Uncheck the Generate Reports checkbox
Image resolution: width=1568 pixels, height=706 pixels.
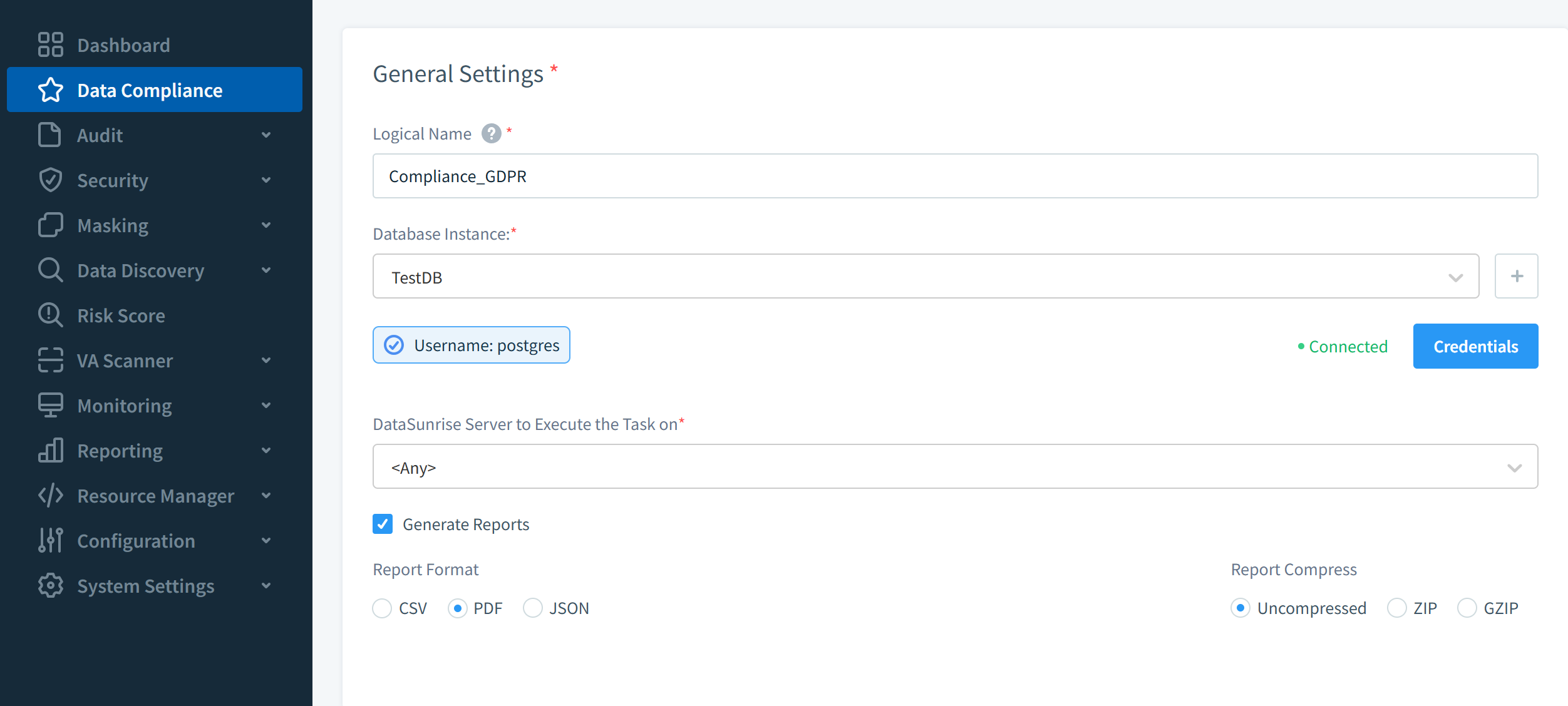(383, 524)
